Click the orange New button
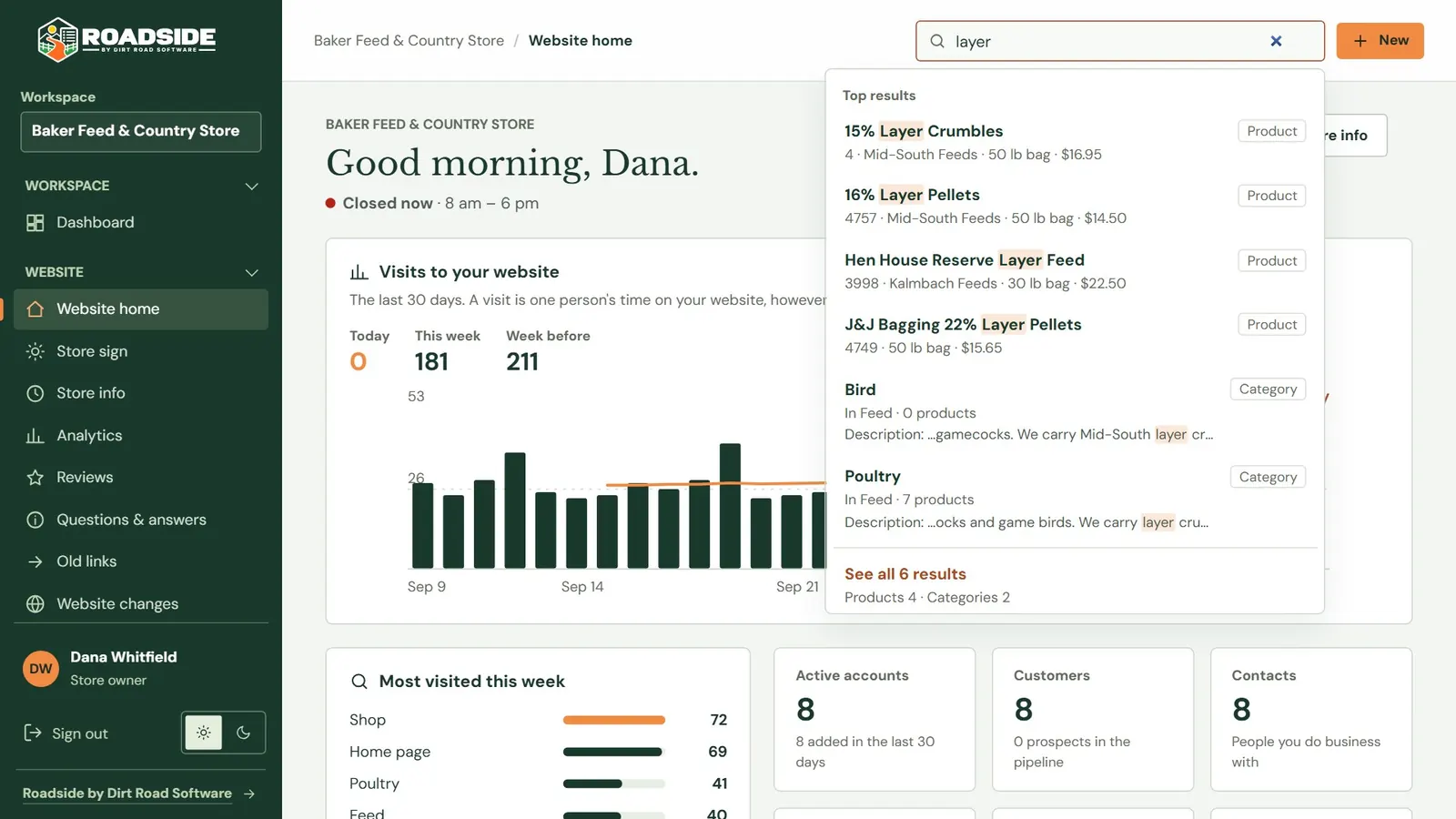This screenshot has height=819, width=1456. 1380,41
